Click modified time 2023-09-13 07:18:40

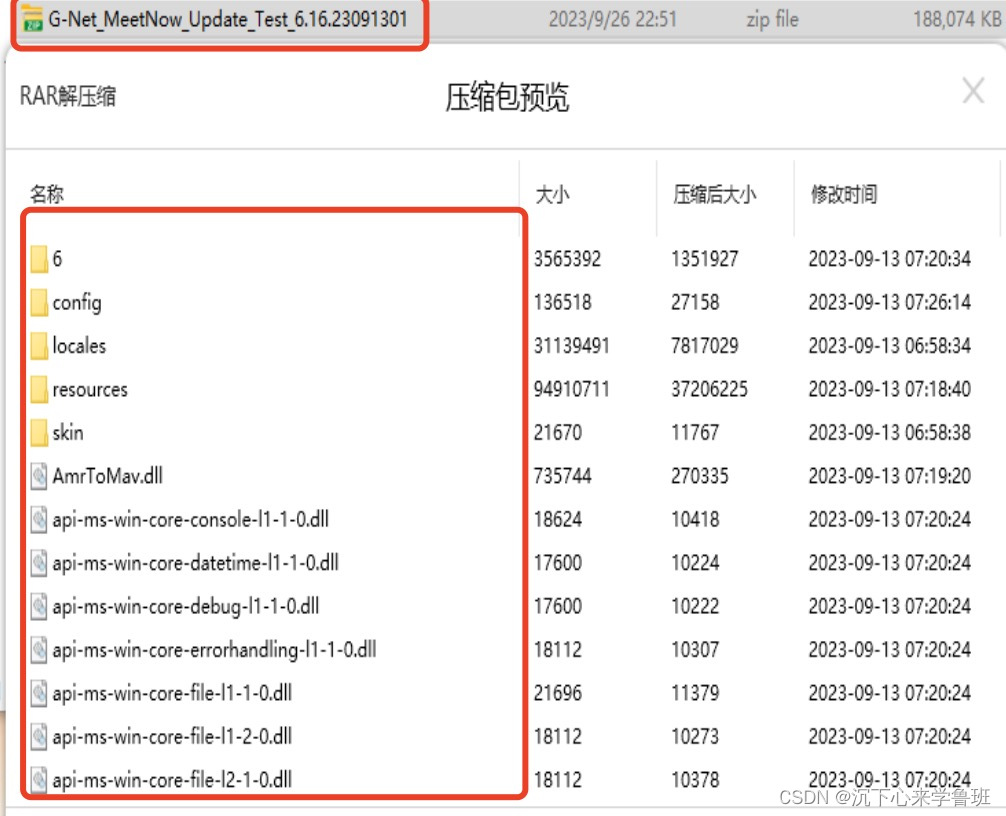point(890,389)
